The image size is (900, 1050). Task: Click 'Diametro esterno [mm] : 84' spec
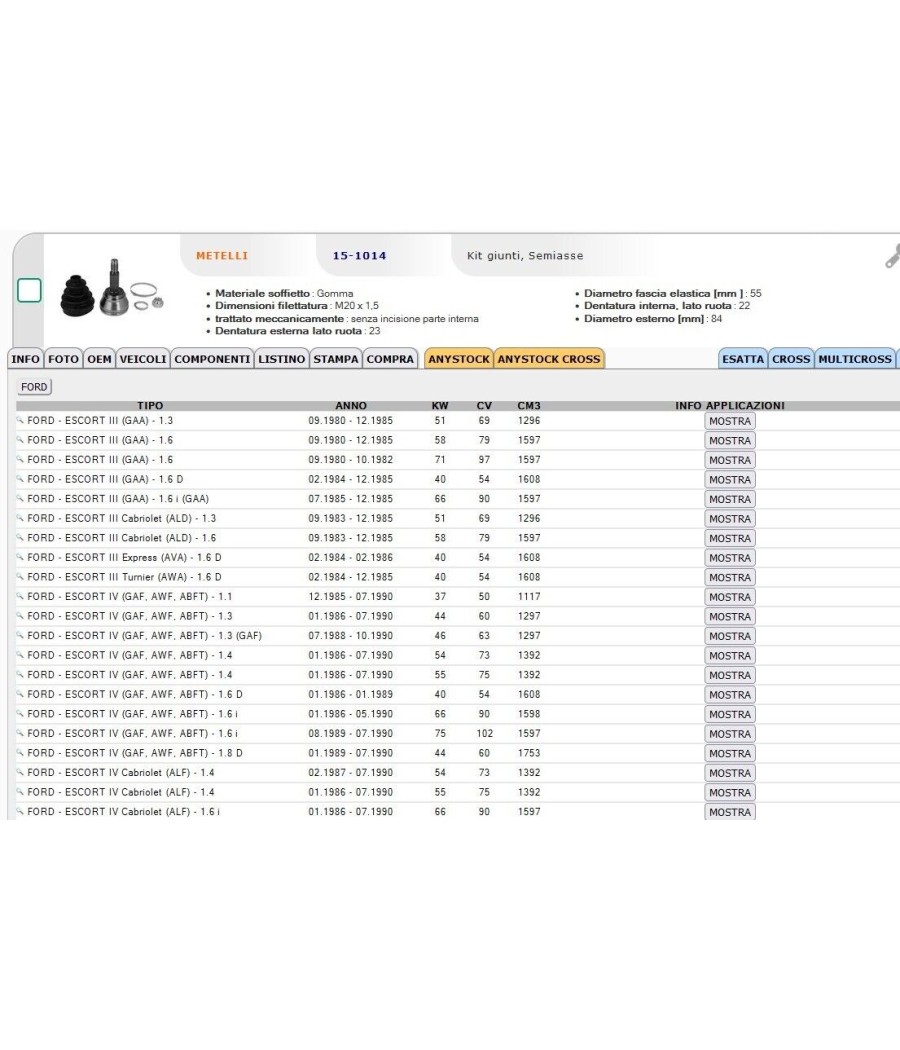tap(653, 319)
